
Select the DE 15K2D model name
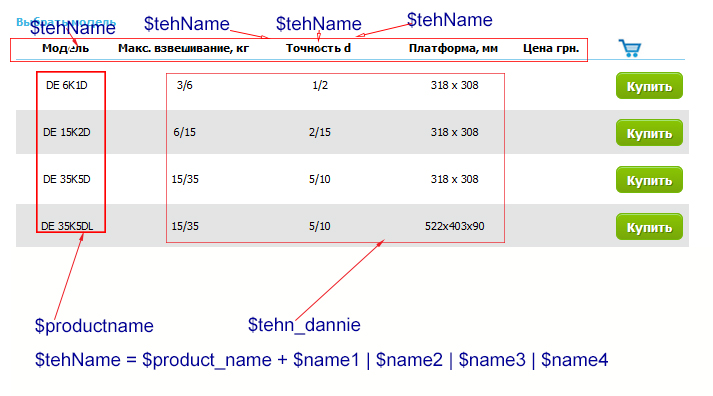(x=66, y=132)
